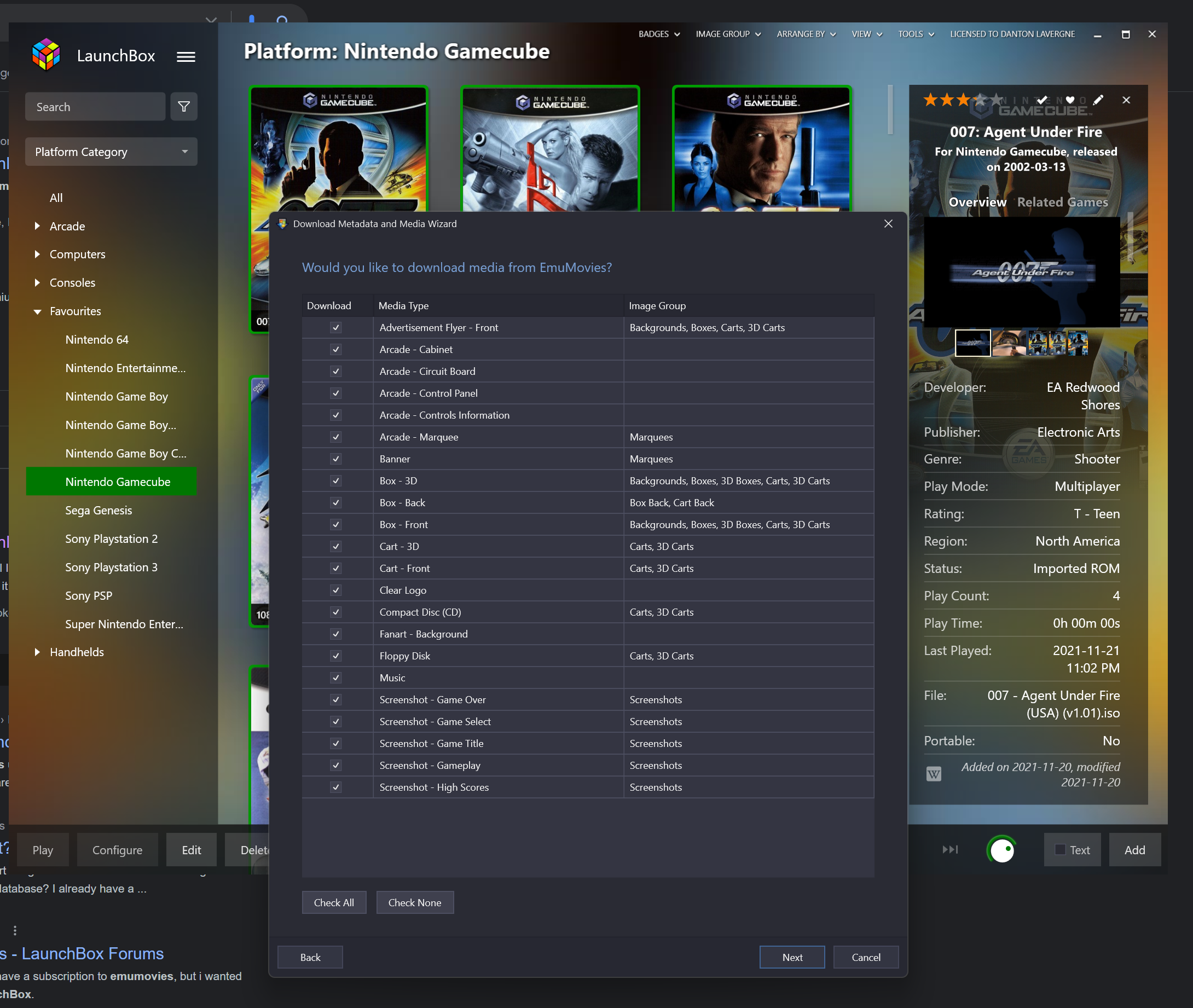Viewport: 1193px width, 1008px height.
Task: Expand the Arcade tree node
Action: pyautogui.click(x=37, y=225)
